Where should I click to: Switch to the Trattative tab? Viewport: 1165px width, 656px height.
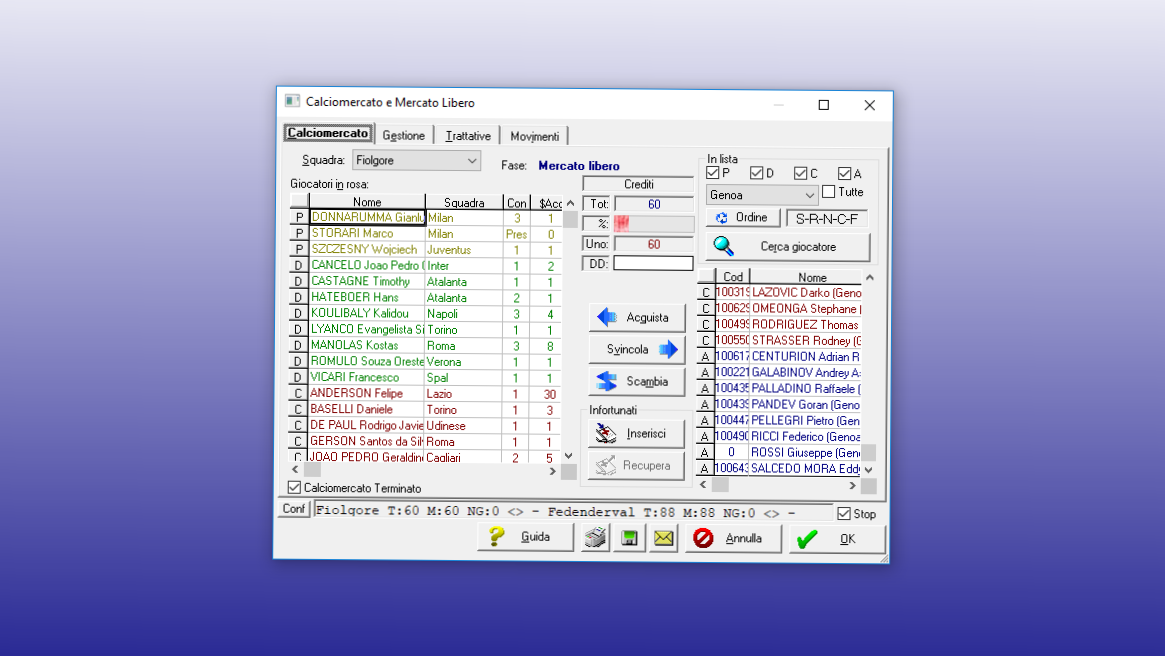tap(467, 135)
